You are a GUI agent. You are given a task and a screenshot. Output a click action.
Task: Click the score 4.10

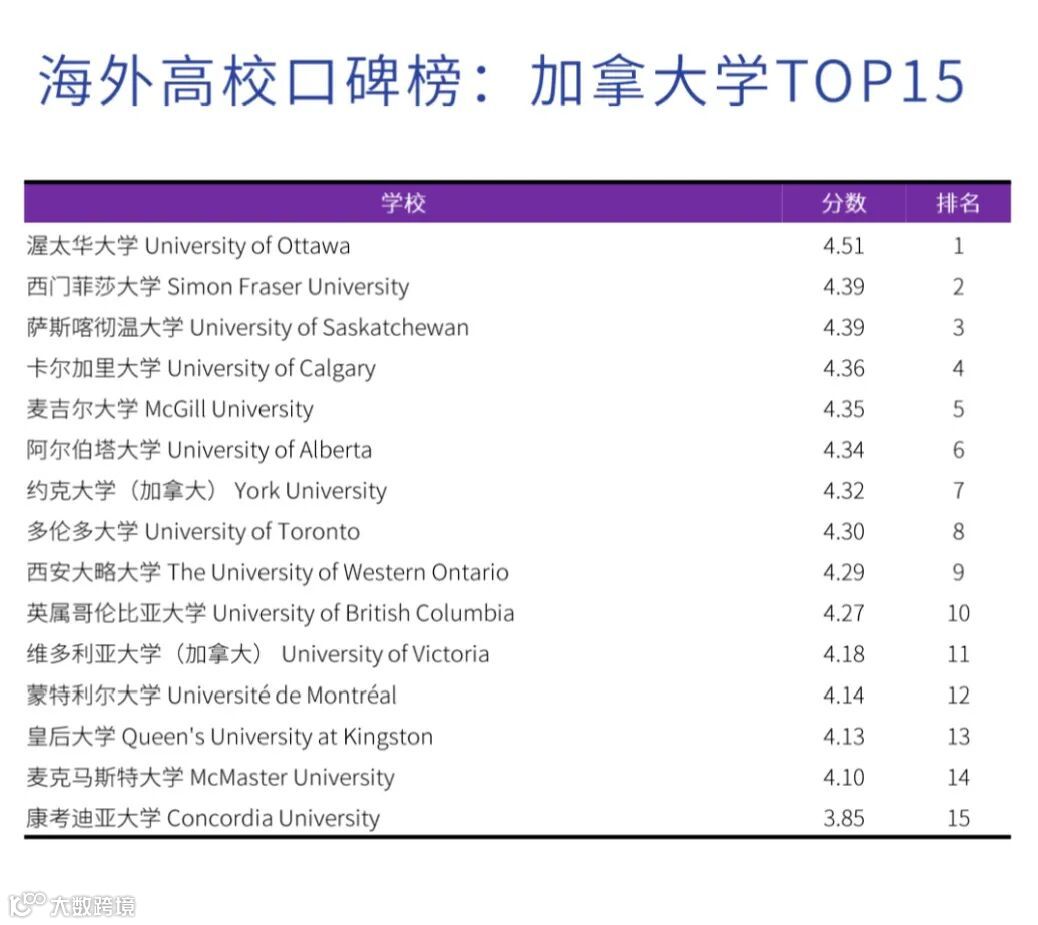point(844,777)
